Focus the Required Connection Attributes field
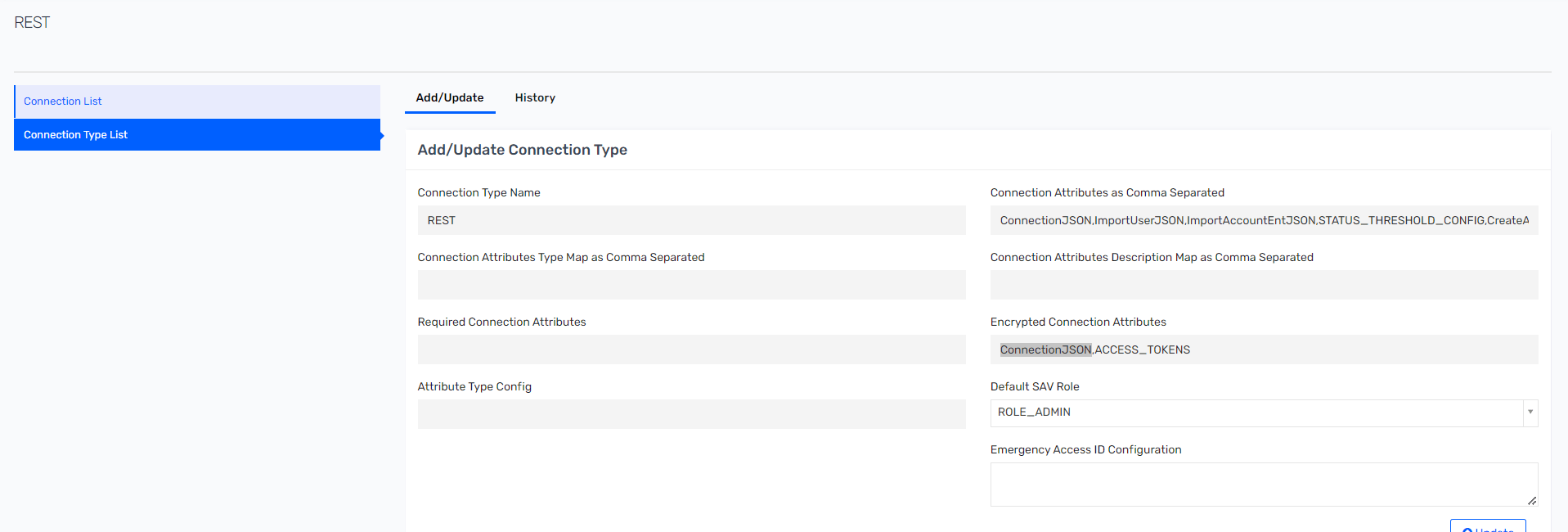The height and width of the screenshot is (532, 1568). point(691,349)
